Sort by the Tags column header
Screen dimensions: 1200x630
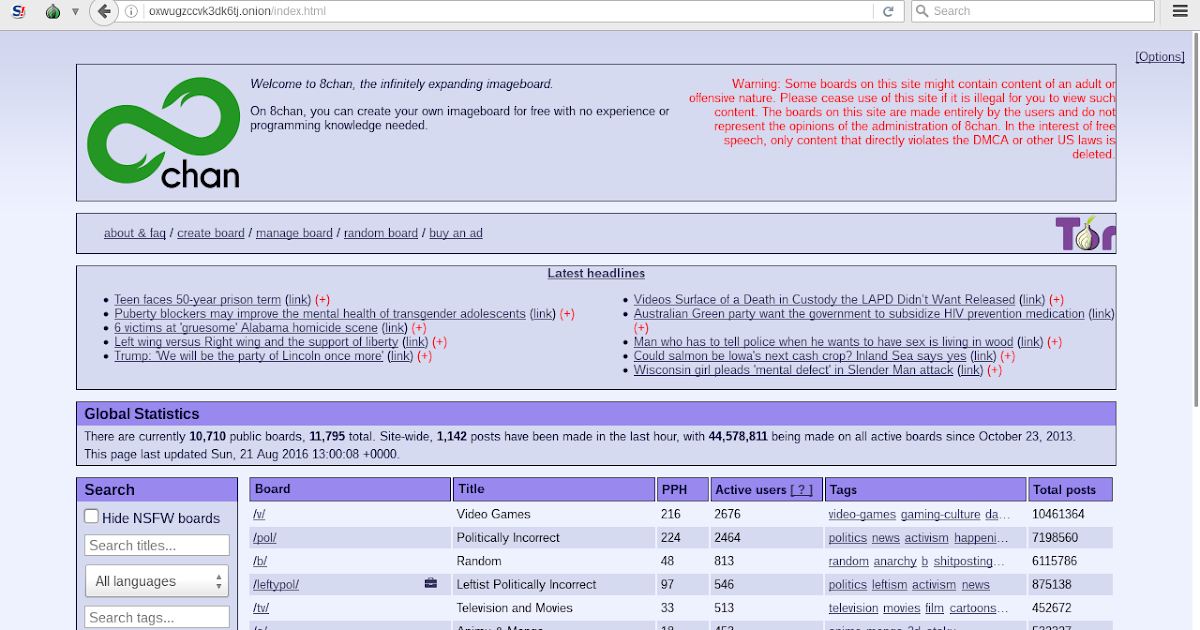click(x=925, y=489)
